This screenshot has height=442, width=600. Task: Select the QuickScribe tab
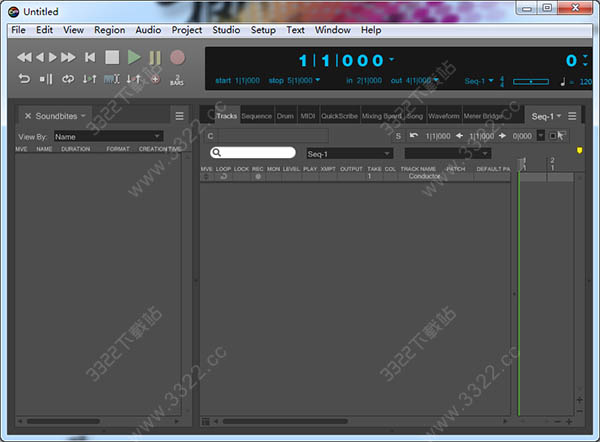(338, 116)
